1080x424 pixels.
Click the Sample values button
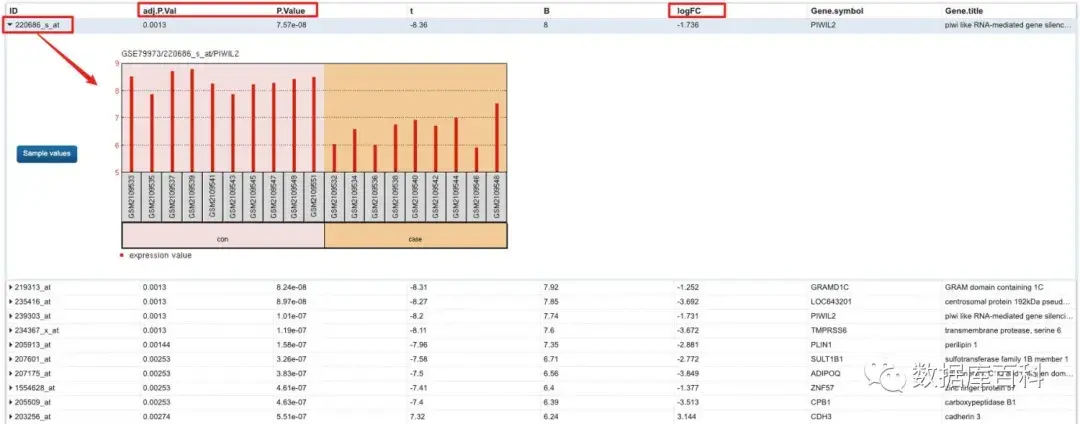47,154
